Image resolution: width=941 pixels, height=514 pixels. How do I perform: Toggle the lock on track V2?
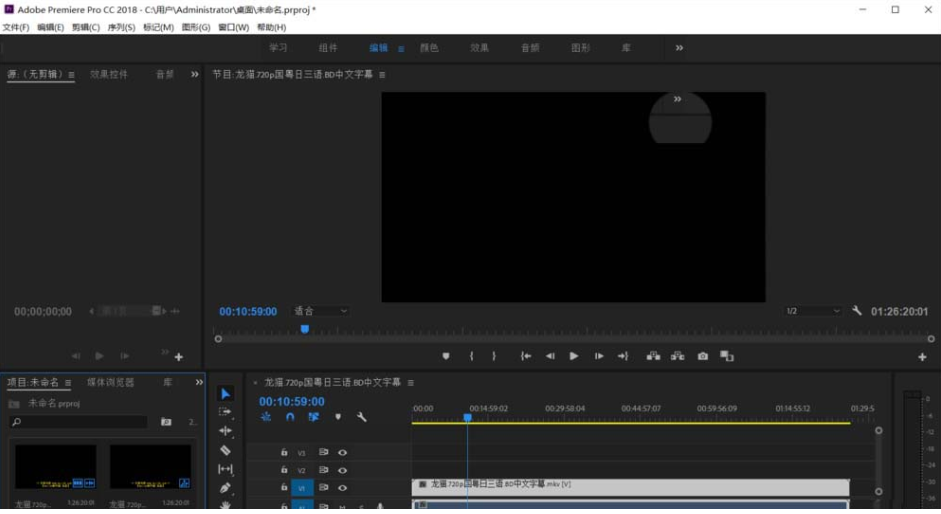pyautogui.click(x=284, y=470)
